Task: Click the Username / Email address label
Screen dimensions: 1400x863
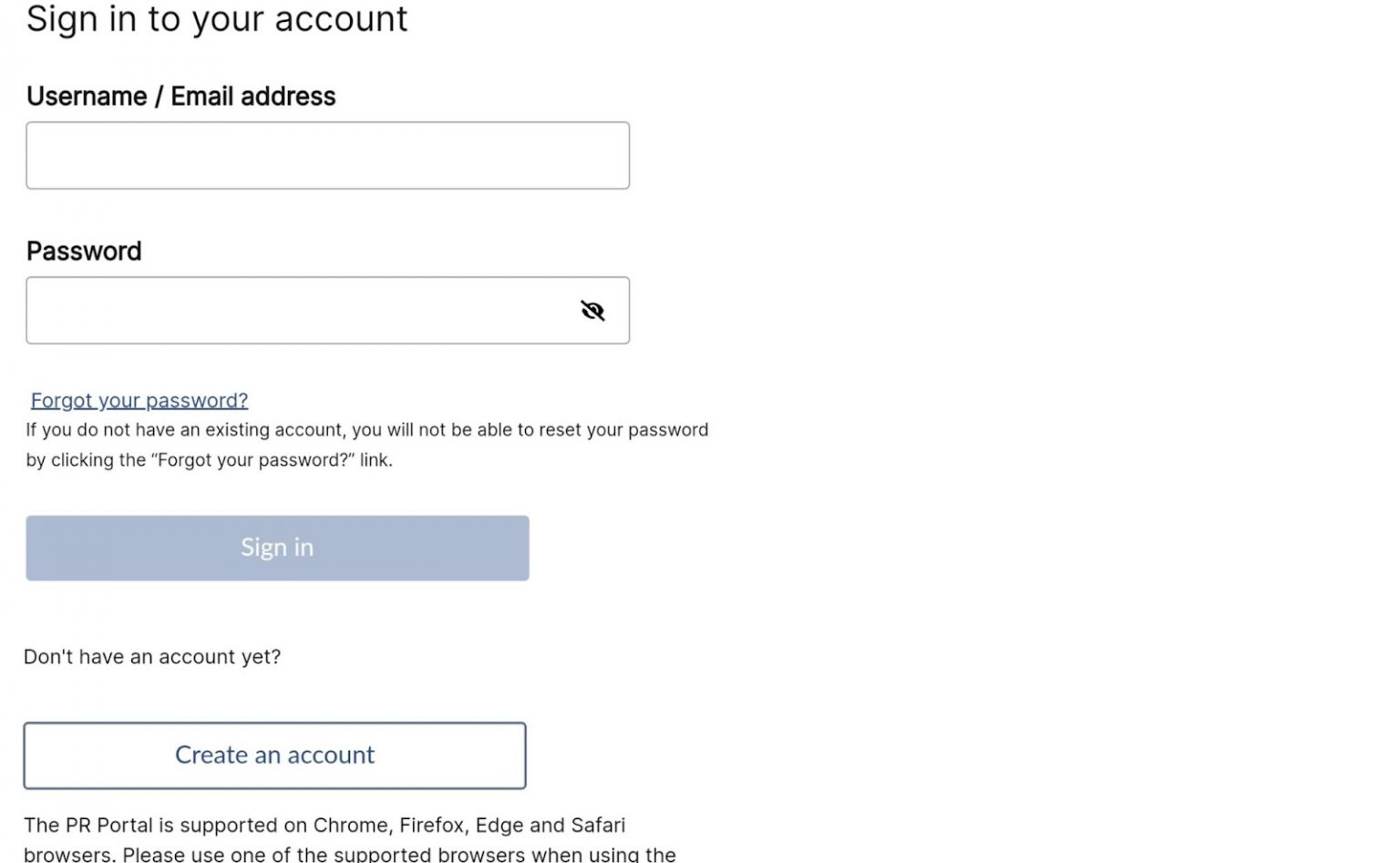Action: coord(180,97)
